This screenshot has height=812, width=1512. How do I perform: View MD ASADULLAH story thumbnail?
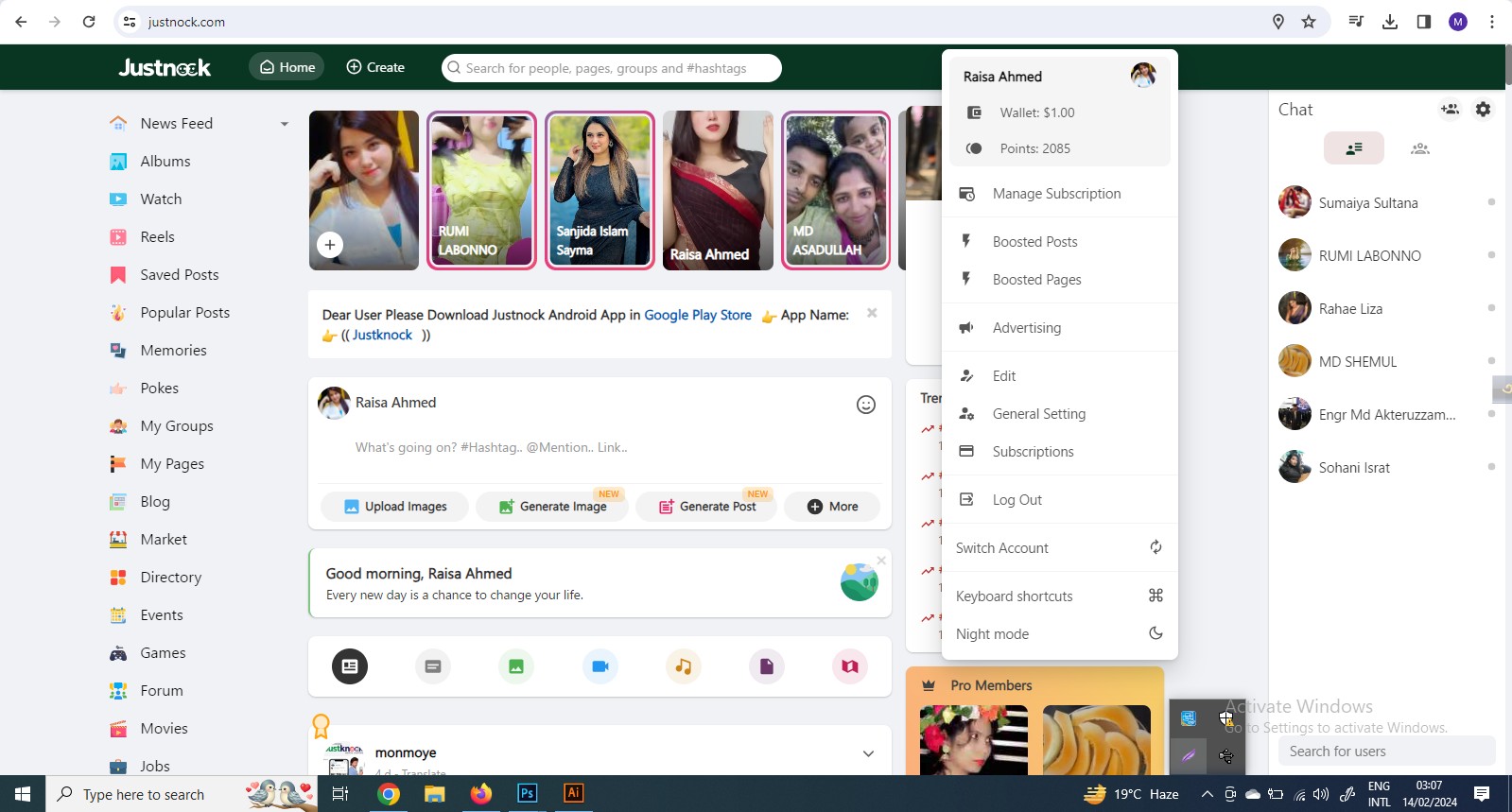tap(836, 190)
